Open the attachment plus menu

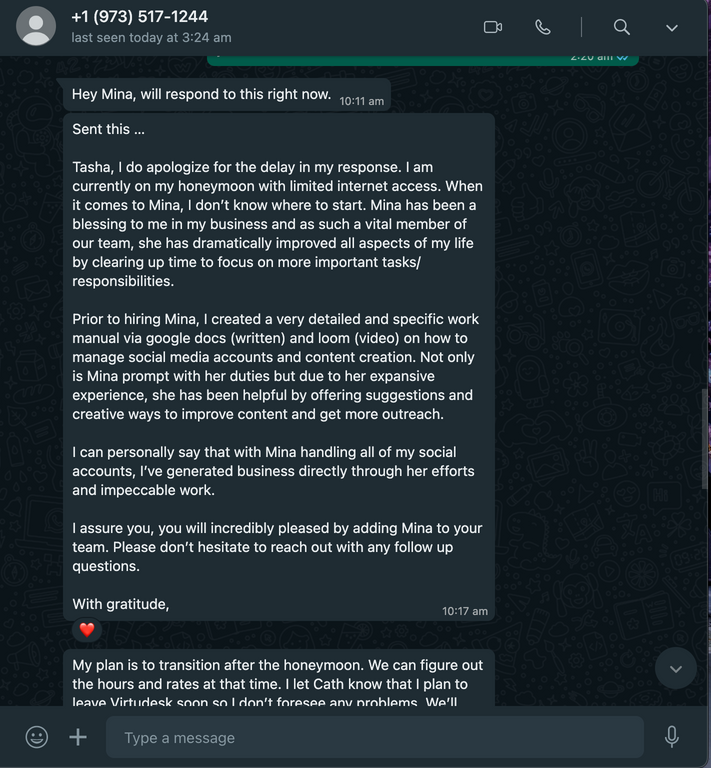coord(78,737)
